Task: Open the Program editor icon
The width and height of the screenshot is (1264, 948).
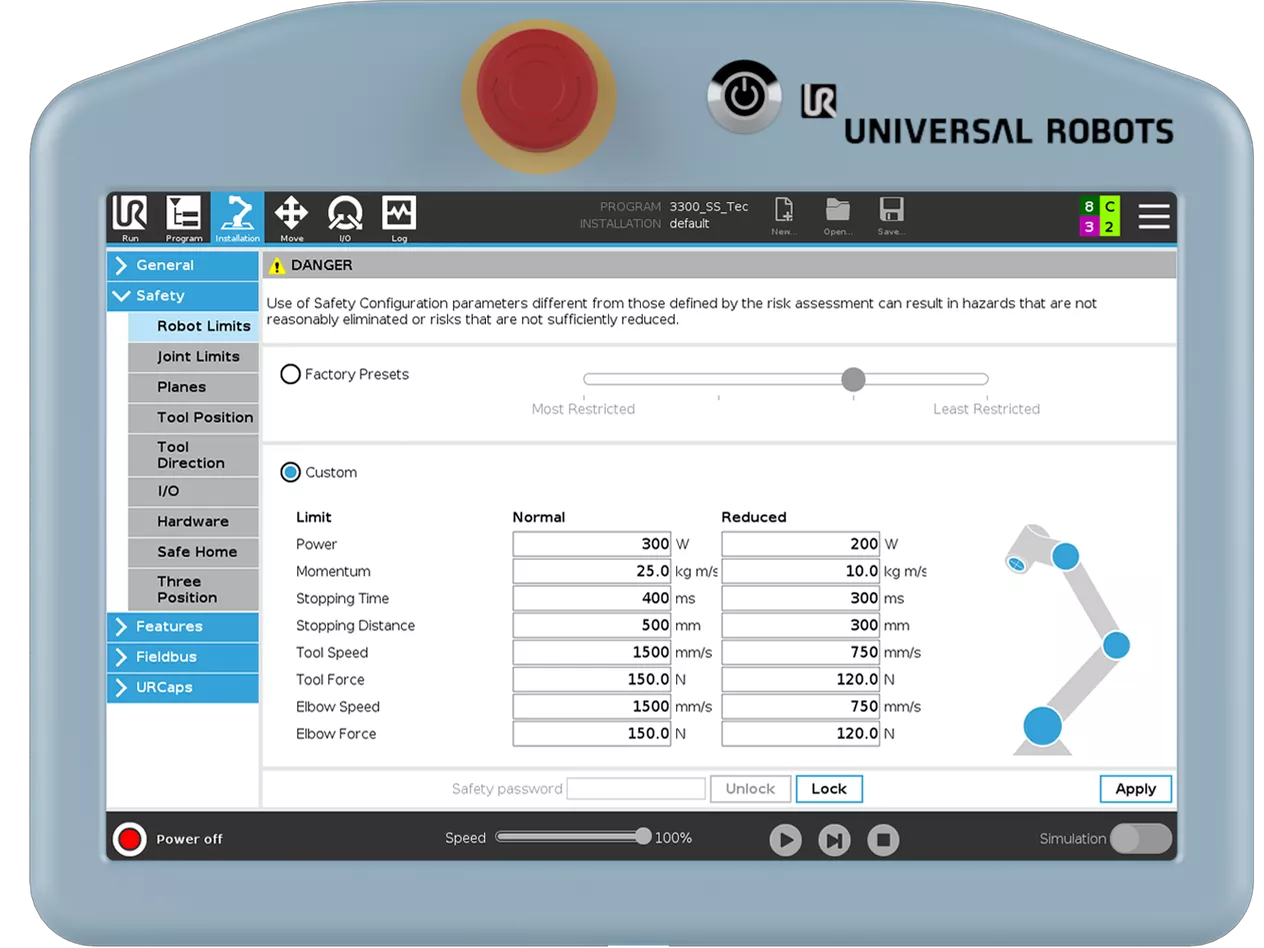Action: 184,217
